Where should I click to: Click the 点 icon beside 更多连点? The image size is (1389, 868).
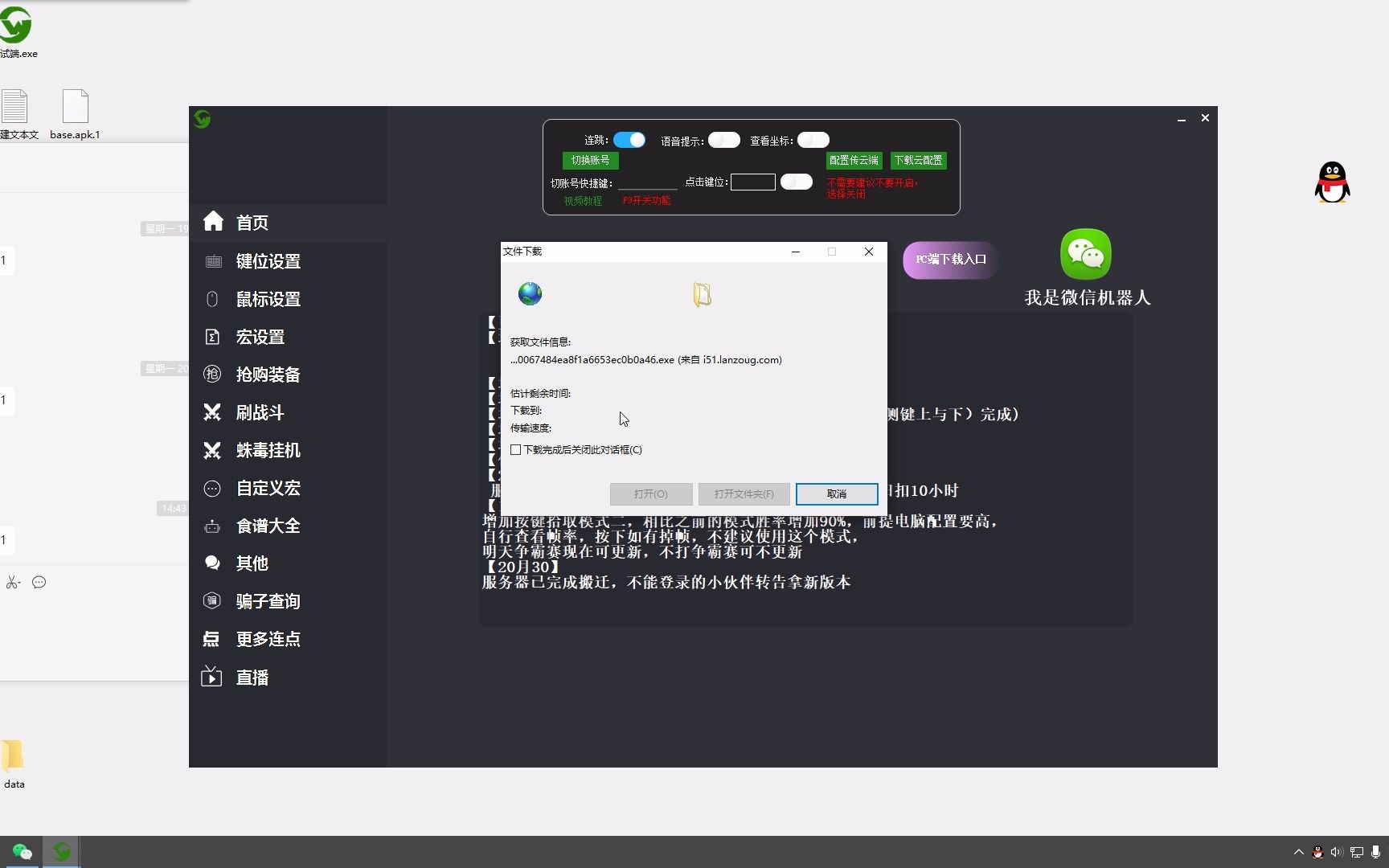click(211, 639)
